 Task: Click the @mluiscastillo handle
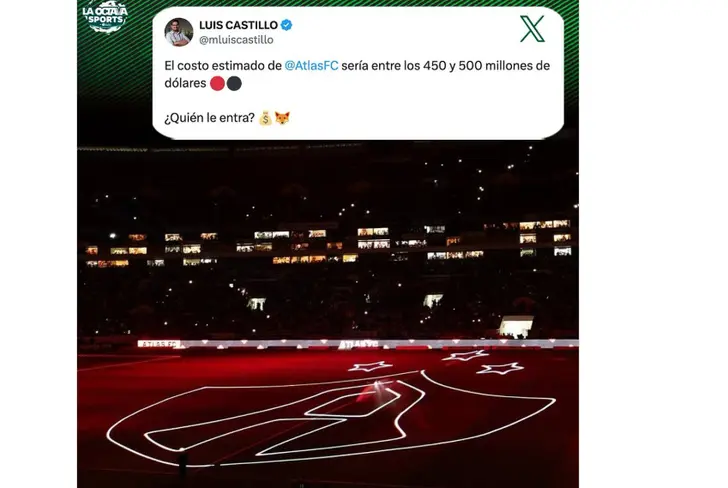[236, 40]
